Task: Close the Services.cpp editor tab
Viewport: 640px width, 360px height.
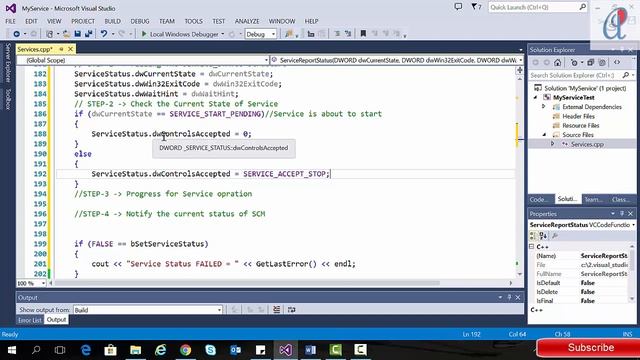Action: (70, 49)
